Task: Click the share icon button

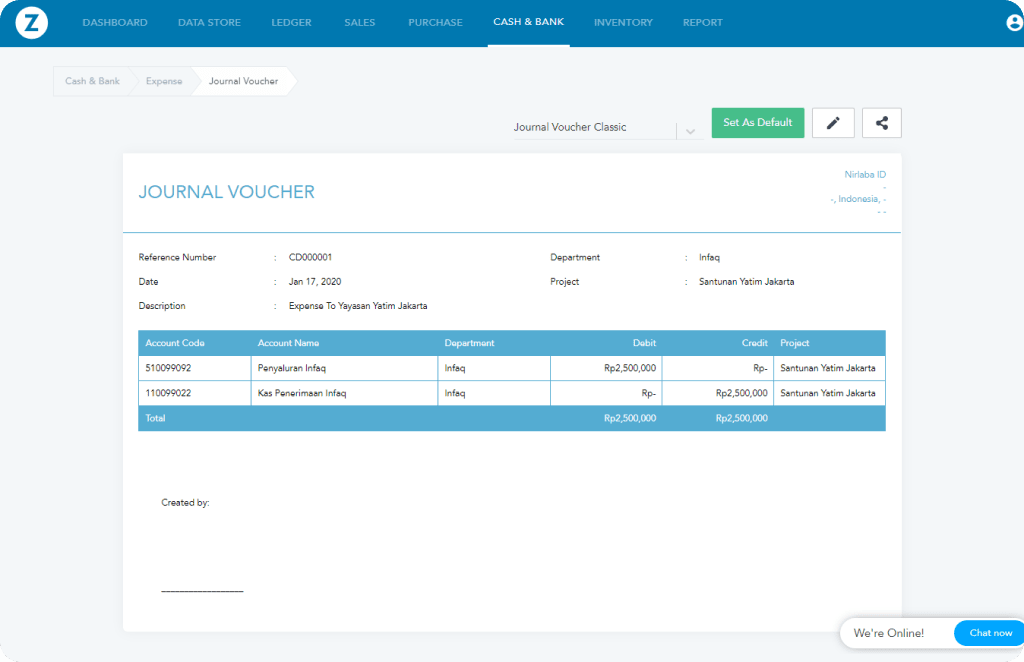Action: [881, 123]
